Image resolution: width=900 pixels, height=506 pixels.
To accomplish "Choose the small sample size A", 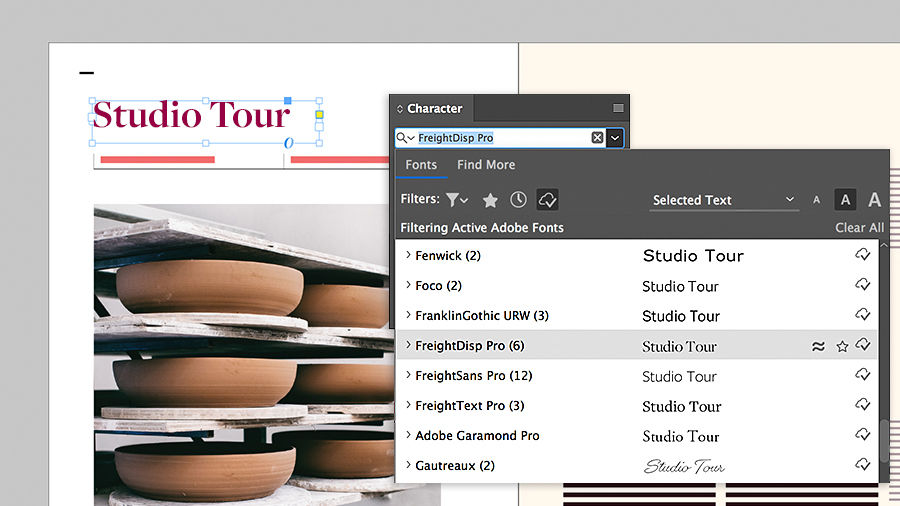I will [816, 200].
